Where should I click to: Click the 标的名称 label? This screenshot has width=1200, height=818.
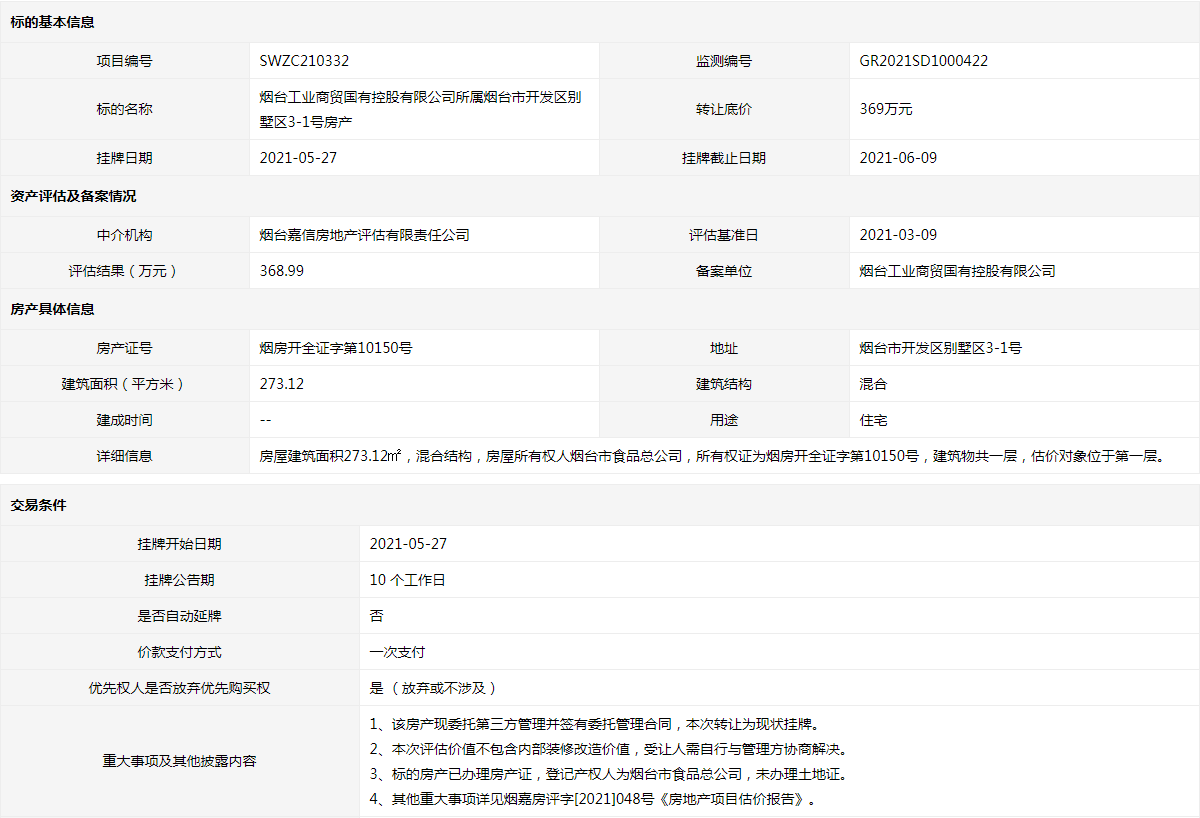(125, 110)
